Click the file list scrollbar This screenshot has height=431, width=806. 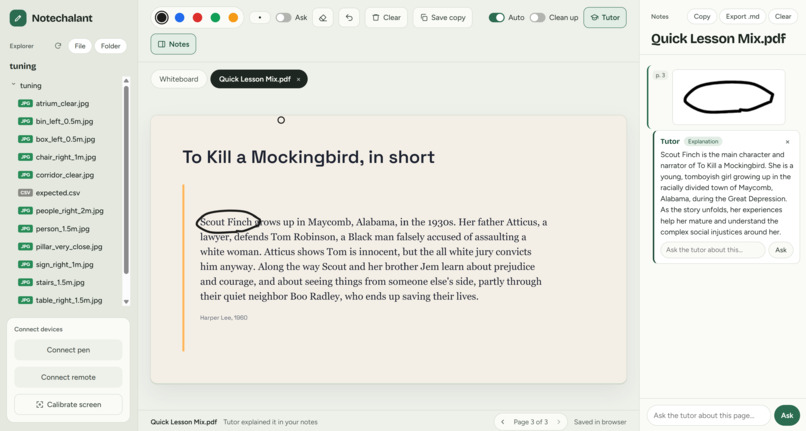[x=126, y=179]
